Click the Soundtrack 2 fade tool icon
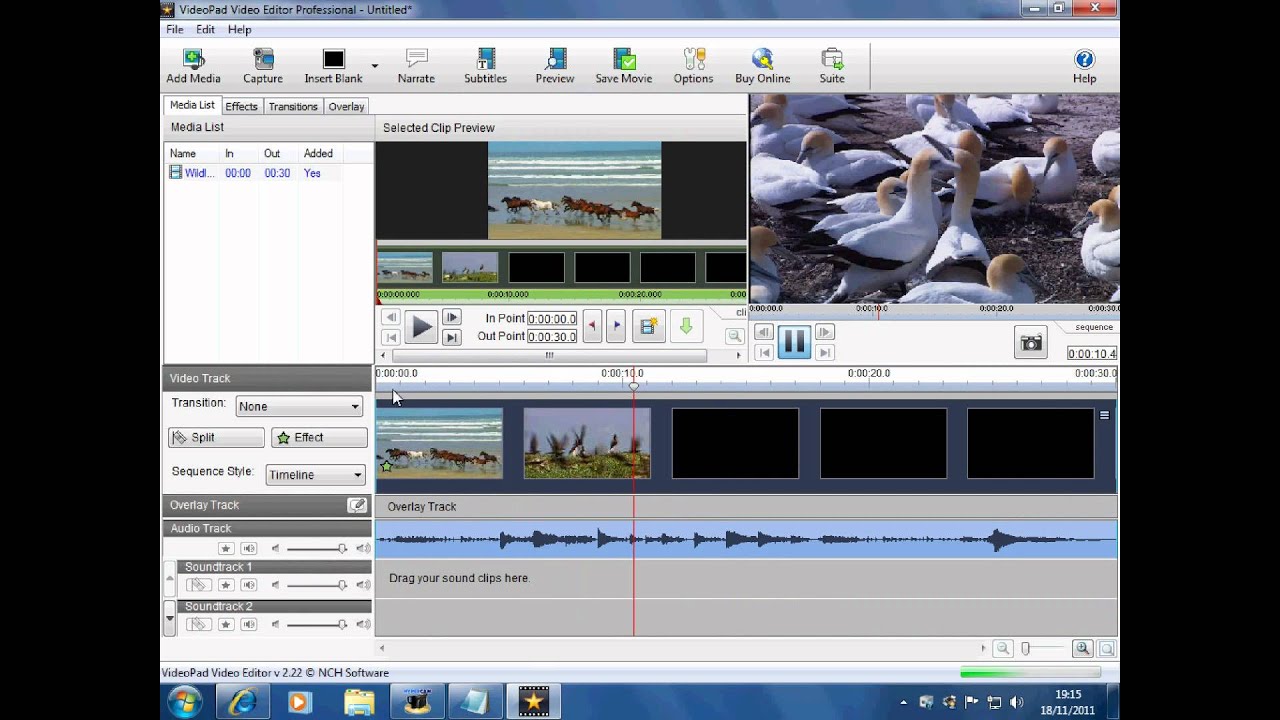1280x720 pixels. click(x=198, y=624)
